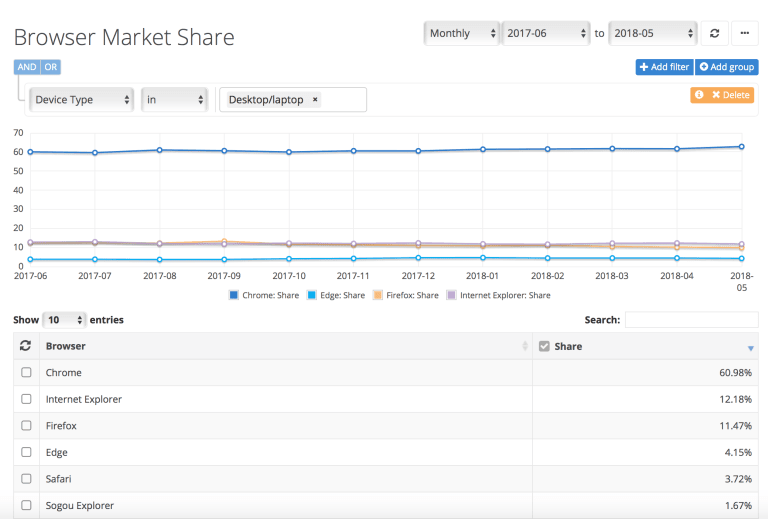Select the OR filter operator
768x519 pixels.
tap(50, 67)
